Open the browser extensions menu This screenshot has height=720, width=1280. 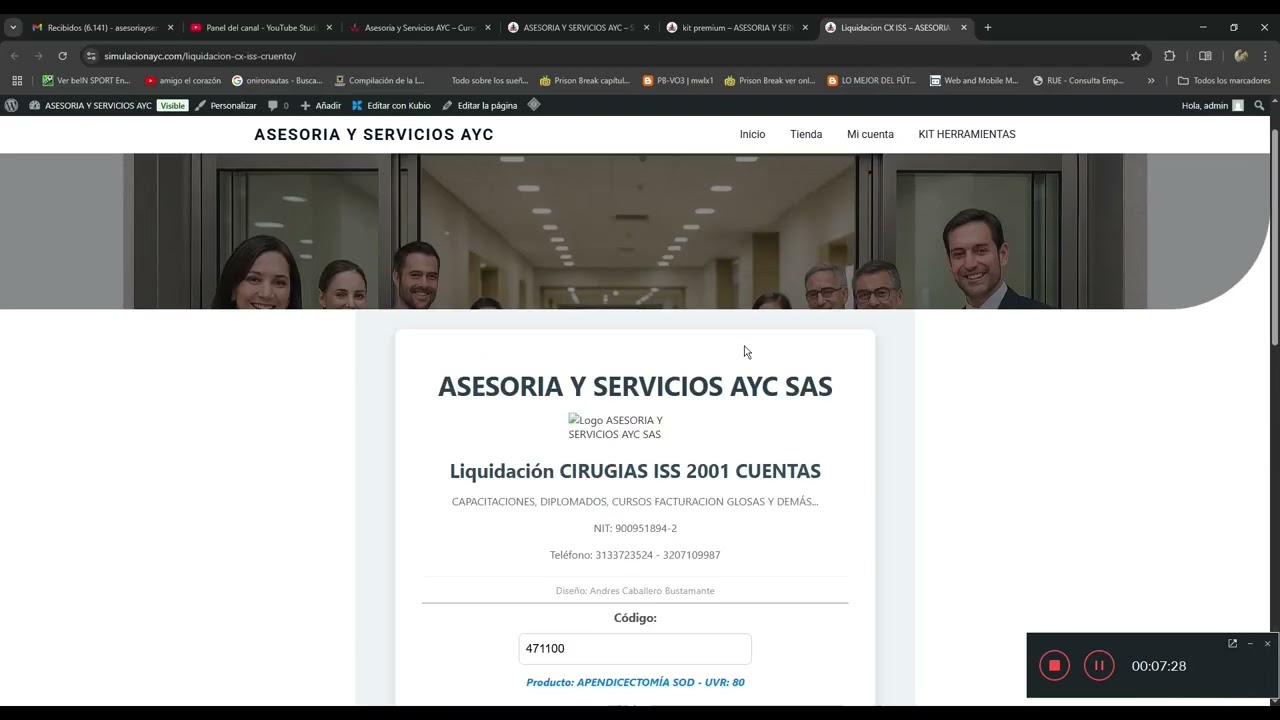(1169, 56)
